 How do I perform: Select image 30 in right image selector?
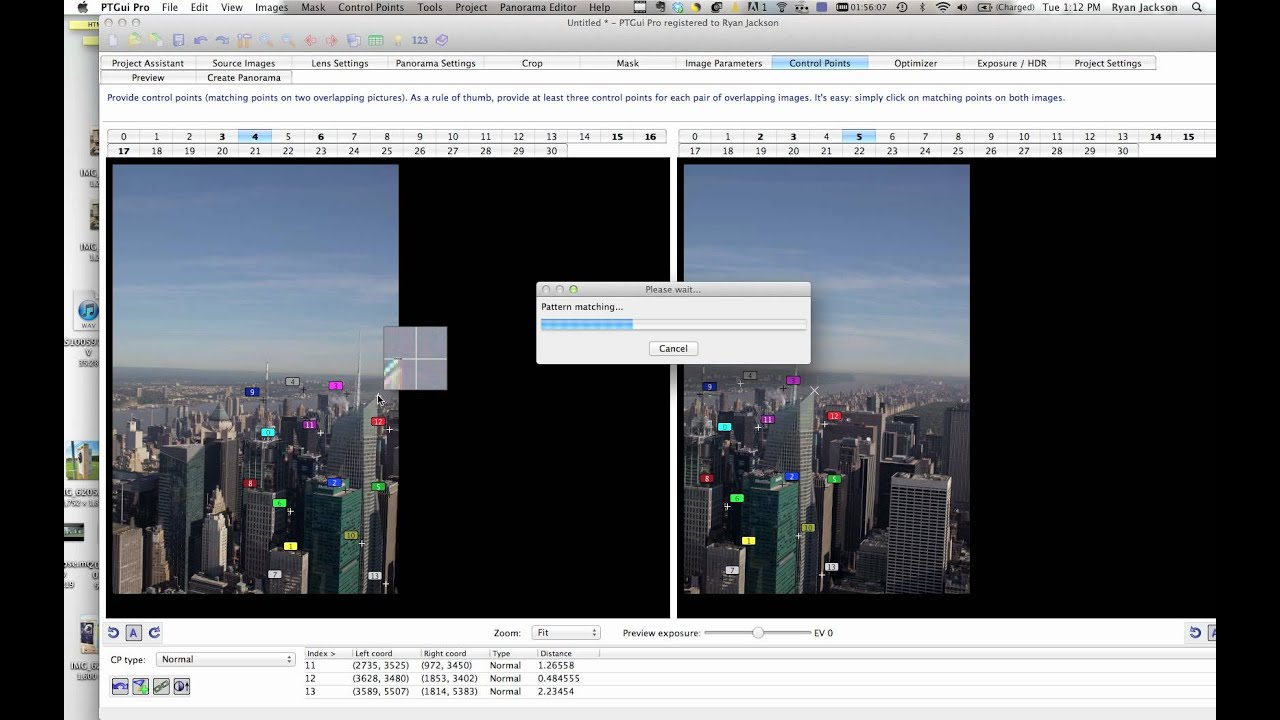tap(1123, 150)
